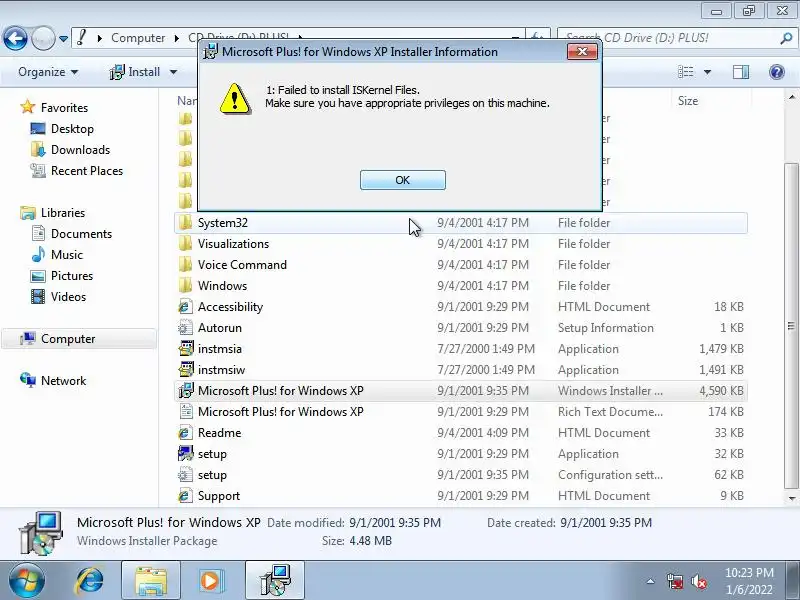Image resolution: width=800 pixels, height=600 pixels.
Task: Select the Windows Installer package file icon
Action: click(x=186, y=390)
